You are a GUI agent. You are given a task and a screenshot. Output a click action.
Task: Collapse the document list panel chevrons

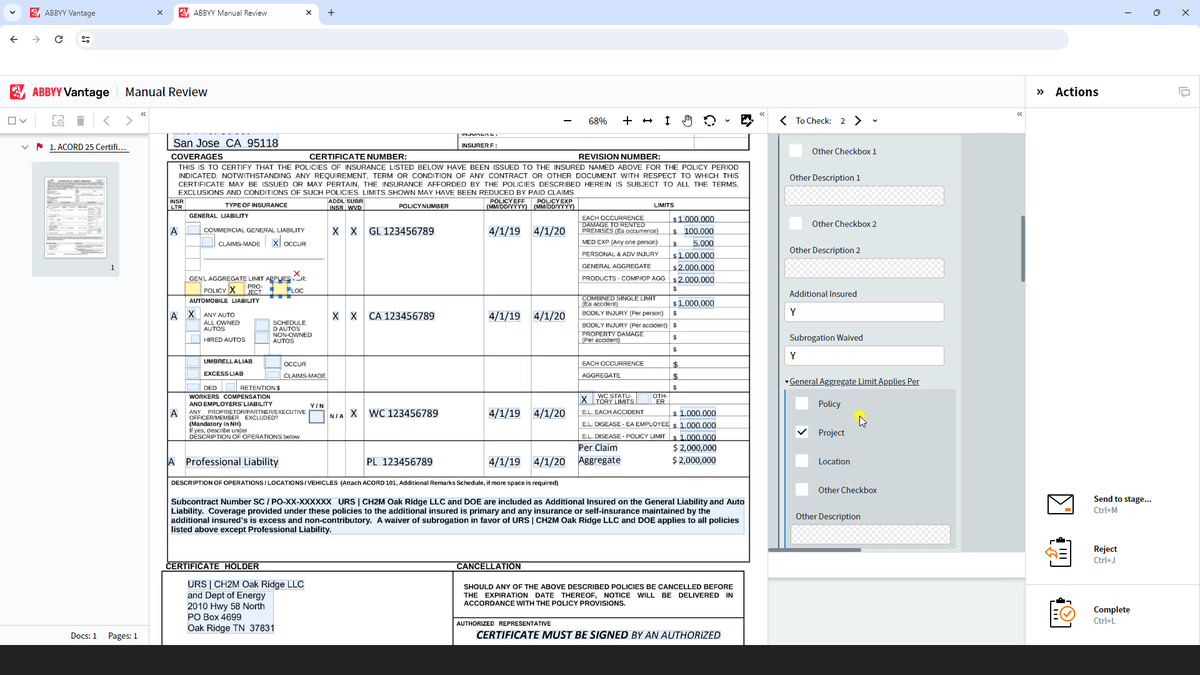click(143, 114)
